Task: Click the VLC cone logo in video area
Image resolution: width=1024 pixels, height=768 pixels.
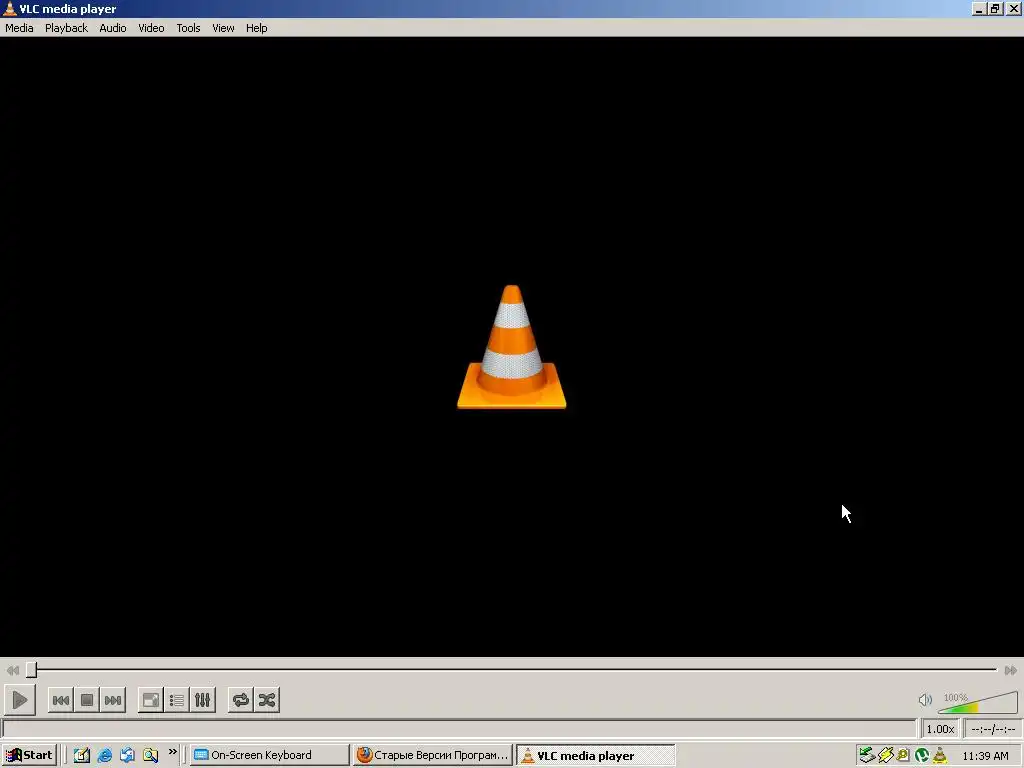Action: click(511, 347)
